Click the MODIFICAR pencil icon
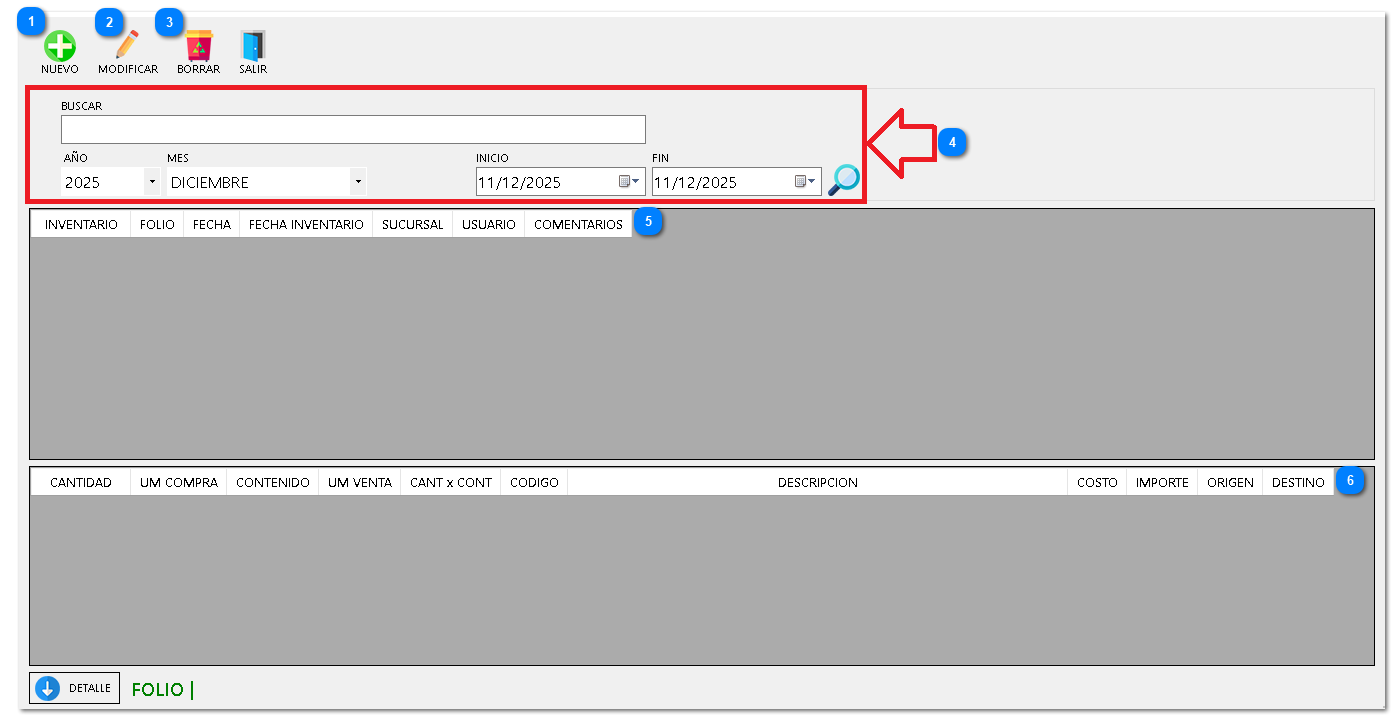Image resolution: width=1394 pixels, height=718 pixels. click(127, 46)
